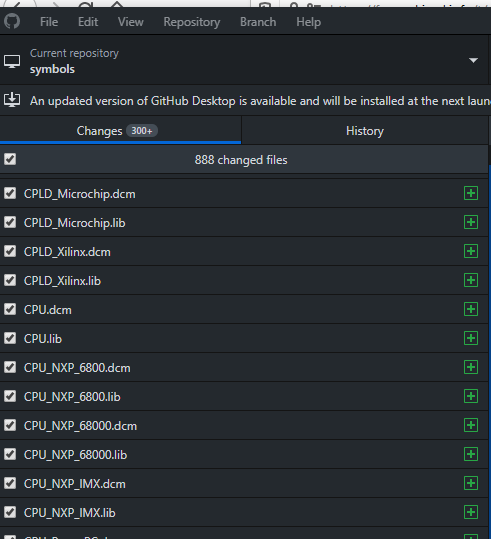Click the added-file icon for CPU_NXP_6800.lib
This screenshot has width=491, height=539.
click(x=471, y=396)
